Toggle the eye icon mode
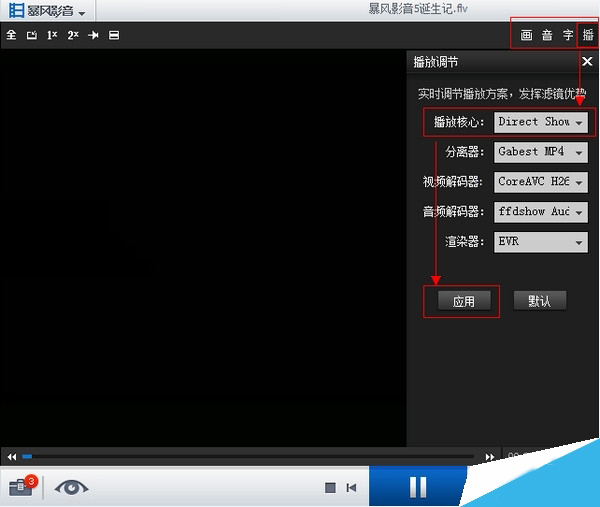This screenshot has width=600, height=507. (71, 488)
